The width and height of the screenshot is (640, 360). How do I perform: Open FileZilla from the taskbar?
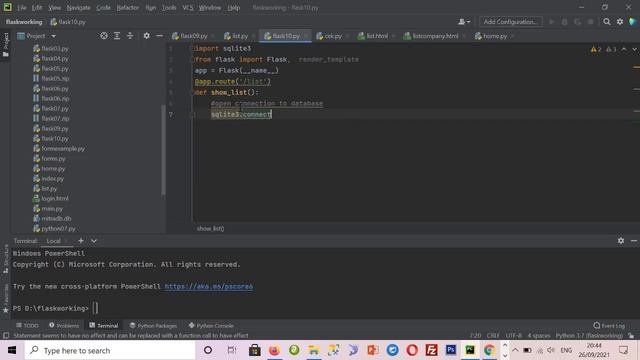click(431, 350)
